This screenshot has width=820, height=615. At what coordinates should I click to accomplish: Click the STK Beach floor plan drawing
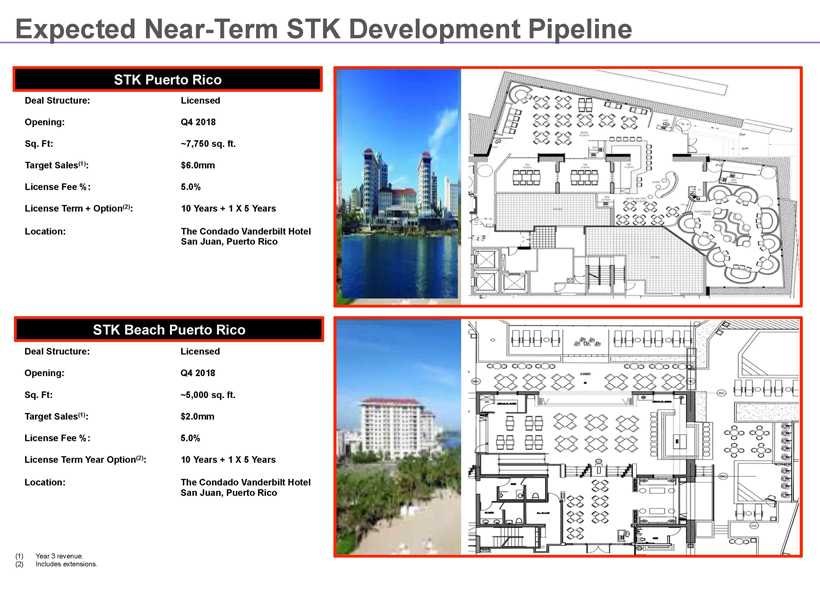pyautogui.click(x=634, y=439)
